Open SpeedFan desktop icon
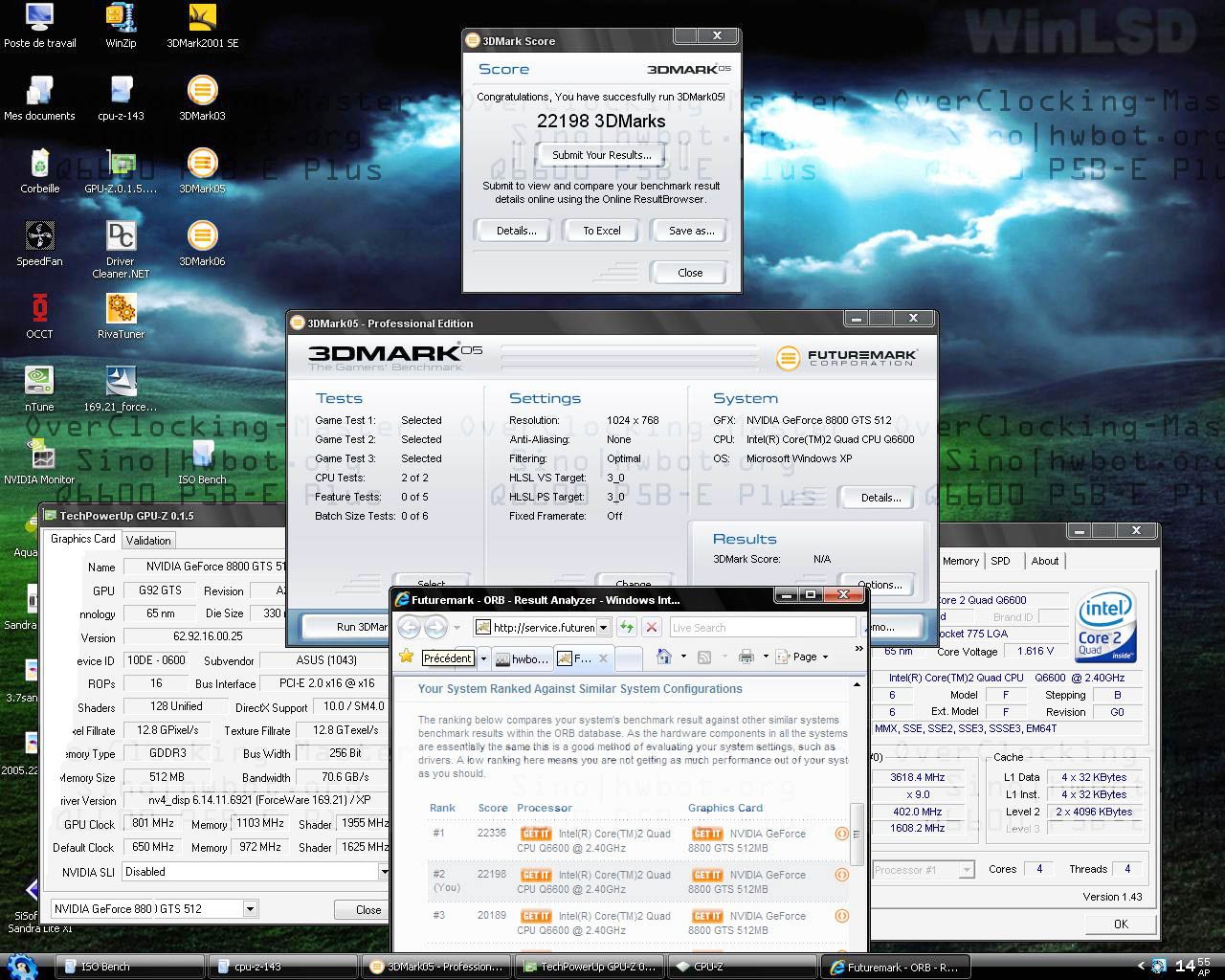1225x980 pixels. (x=40, y=244)
